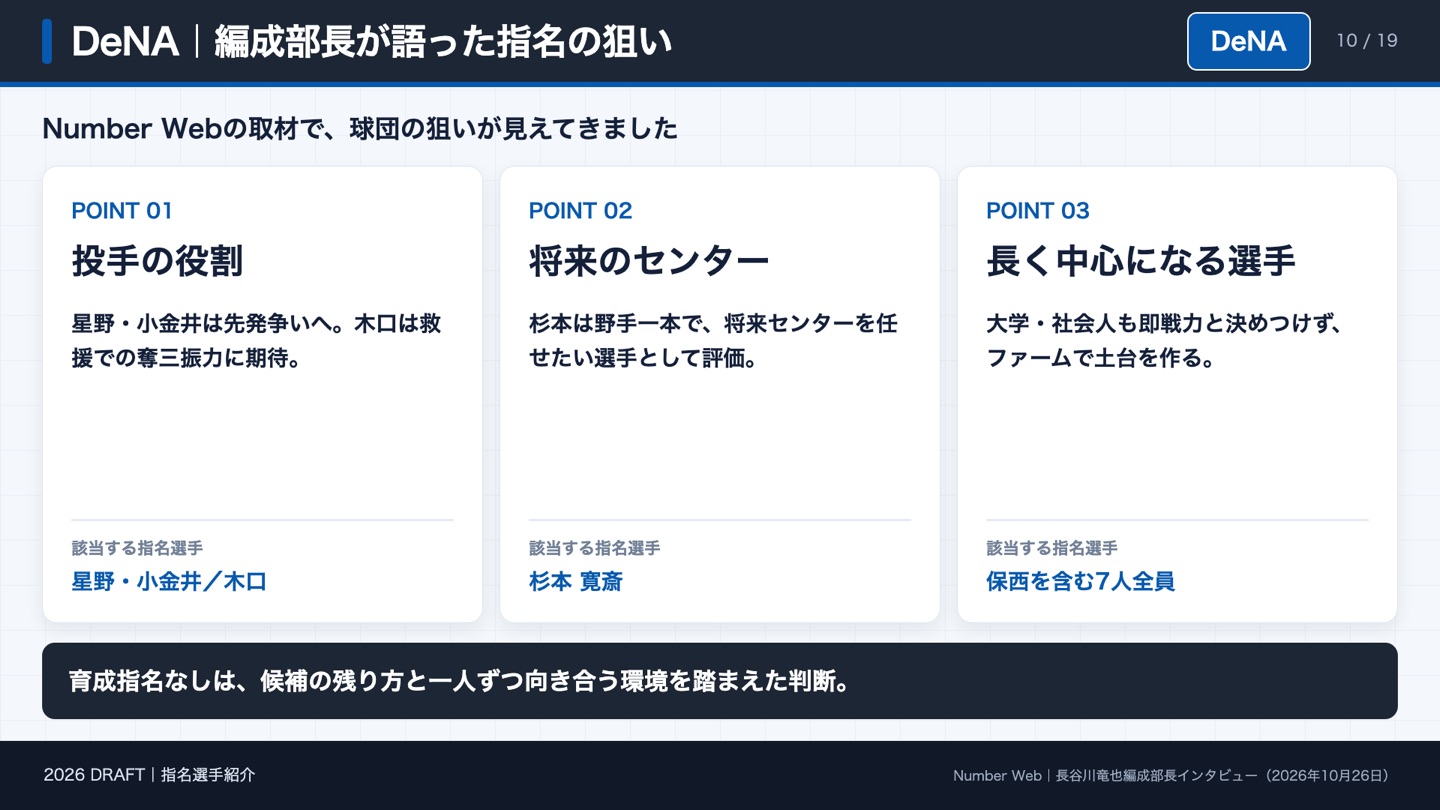Select the heading 将来のセンター
The width and height of the screenshot is (1440, 810).
click(x=649, y=261)
